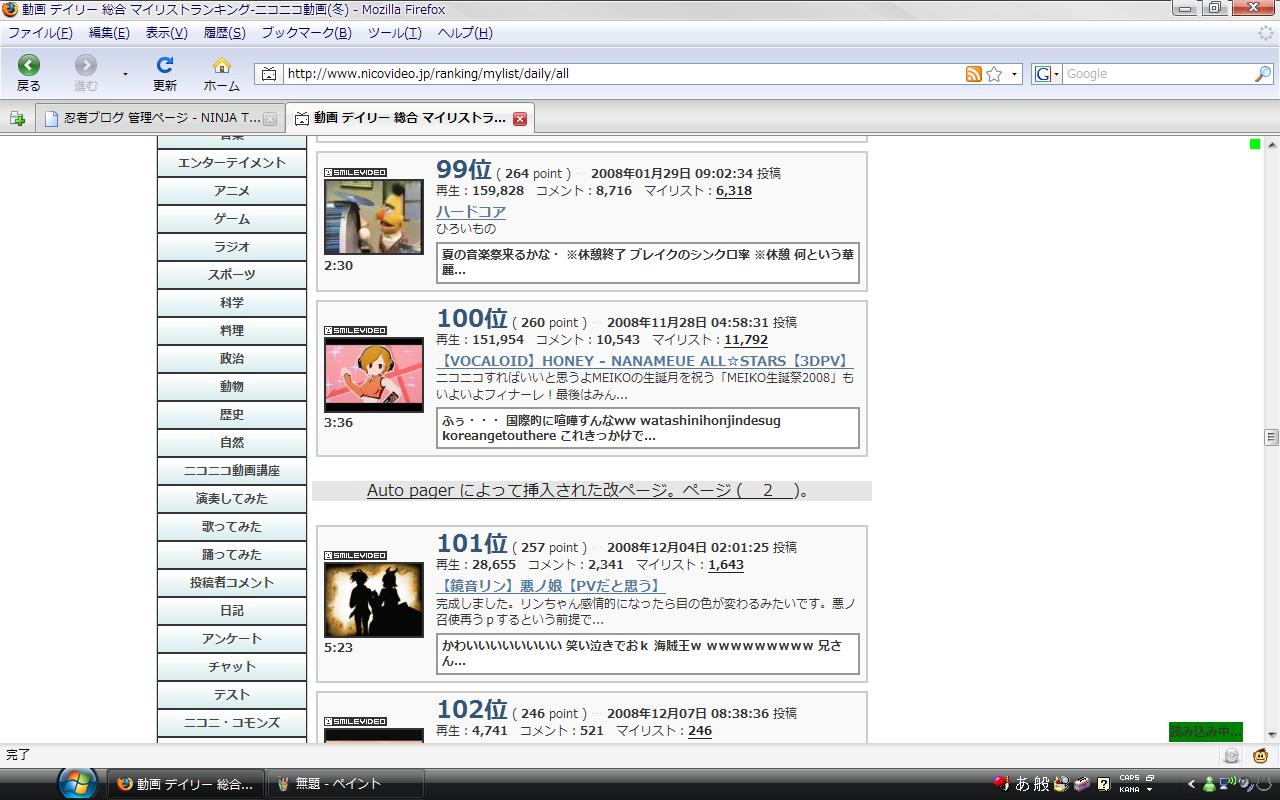Open the 99位 video thumbnail
This screenshot has width=1280, height=800.
coord(374,217)
